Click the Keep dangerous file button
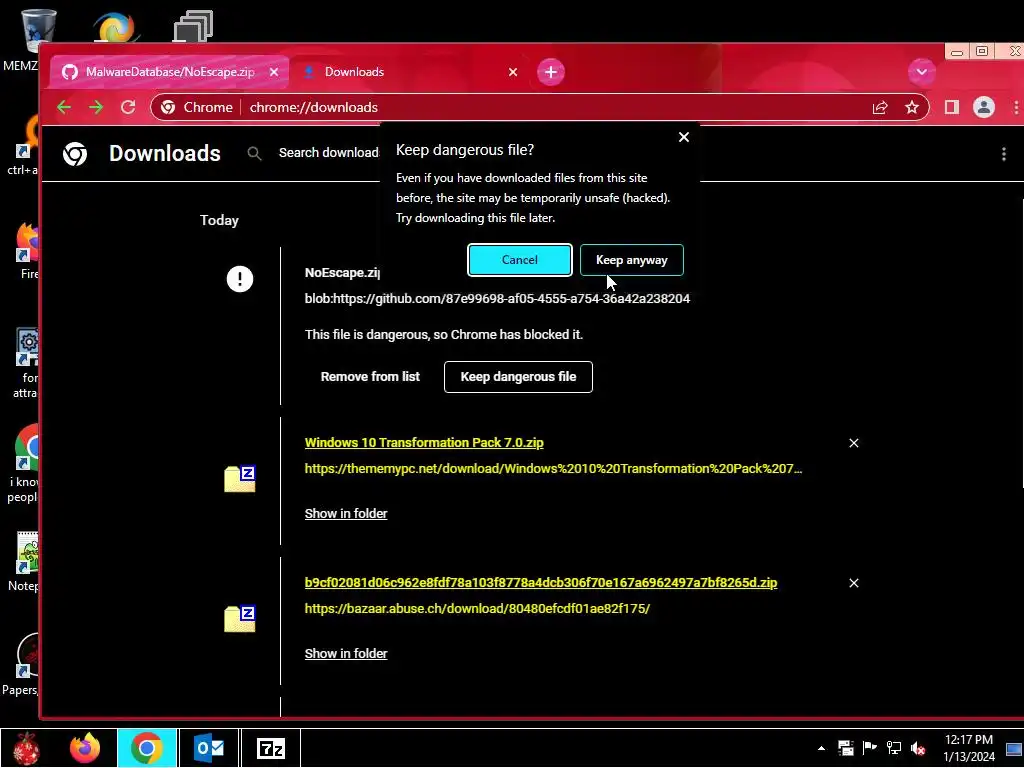 tap(519, 377)
